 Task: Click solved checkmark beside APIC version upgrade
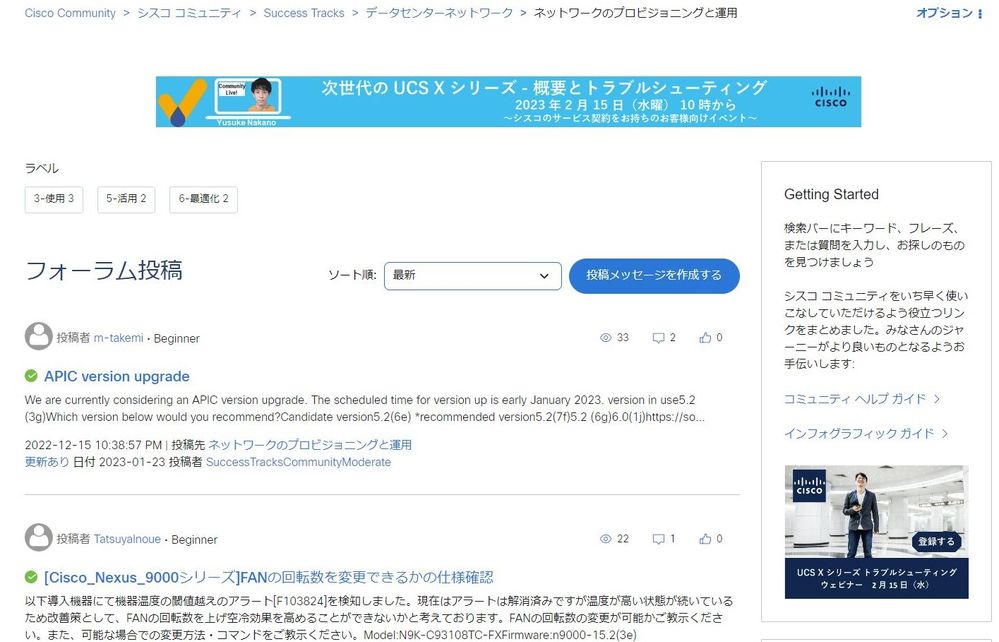[x=31, y=376]
